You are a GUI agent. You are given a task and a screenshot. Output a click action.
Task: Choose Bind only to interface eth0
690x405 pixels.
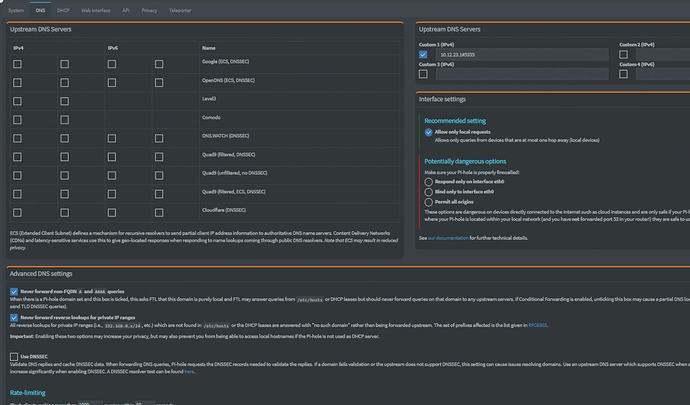(x=429, y=191)
